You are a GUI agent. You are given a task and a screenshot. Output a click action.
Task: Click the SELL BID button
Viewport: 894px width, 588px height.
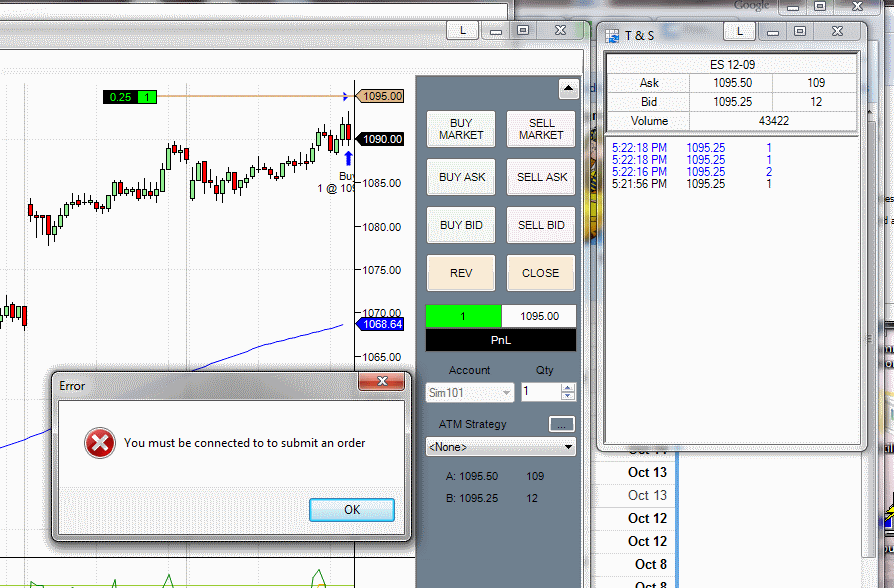541,225
